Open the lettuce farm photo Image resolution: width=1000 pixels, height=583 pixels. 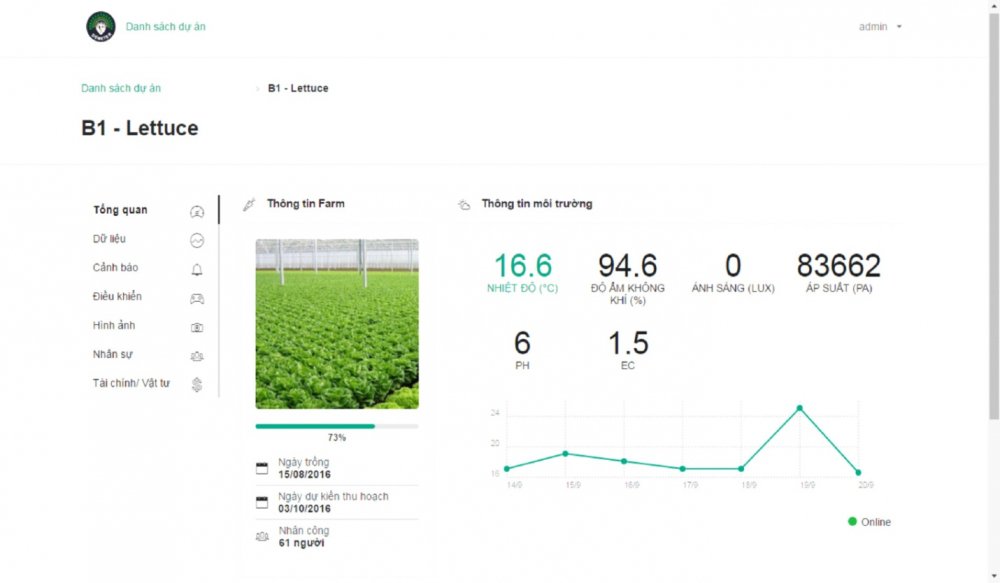pyautogui.click(x=337, y=323)
